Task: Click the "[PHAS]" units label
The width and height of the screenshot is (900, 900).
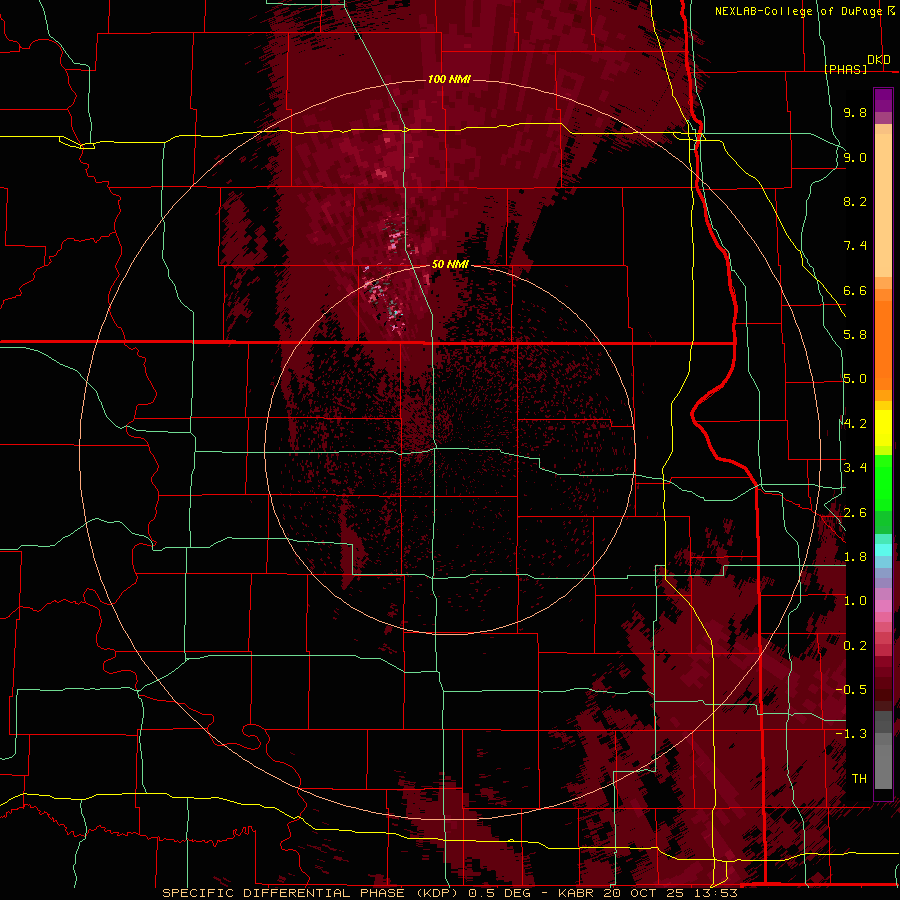Action: pos(845,70)
